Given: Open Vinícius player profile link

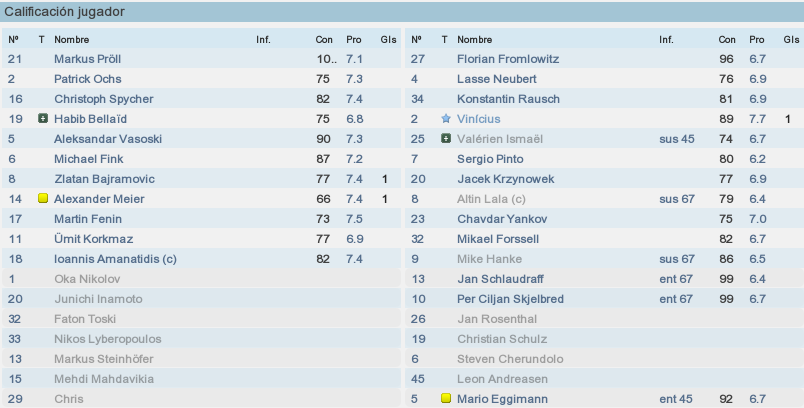Looking at the screenshot, I should click(478, 119).
